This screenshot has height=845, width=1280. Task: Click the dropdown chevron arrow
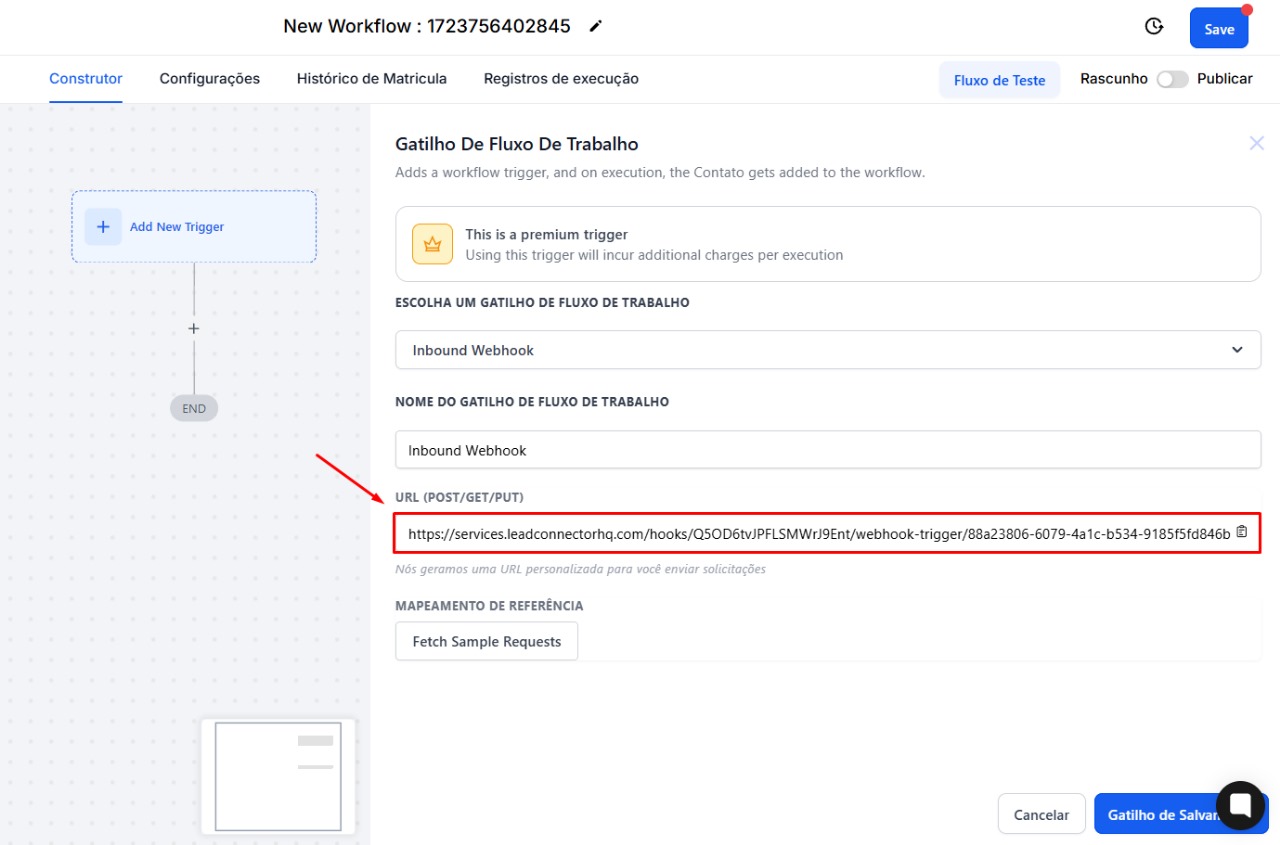[1237, 350]
